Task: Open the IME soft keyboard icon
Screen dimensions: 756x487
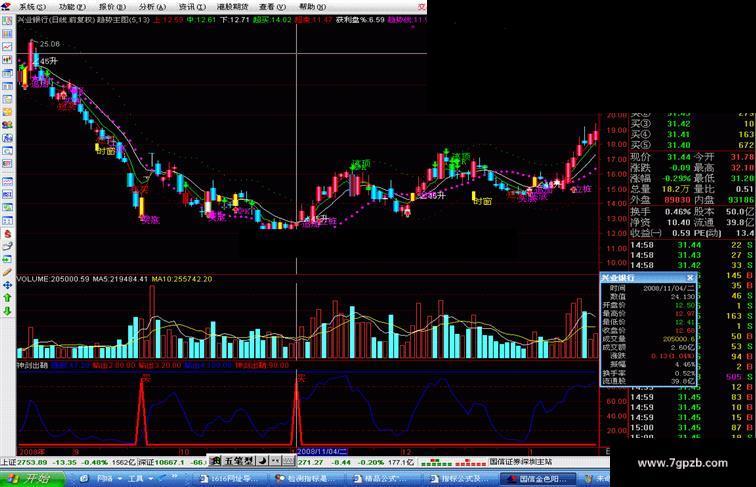Action: click(x=289, y=461)
